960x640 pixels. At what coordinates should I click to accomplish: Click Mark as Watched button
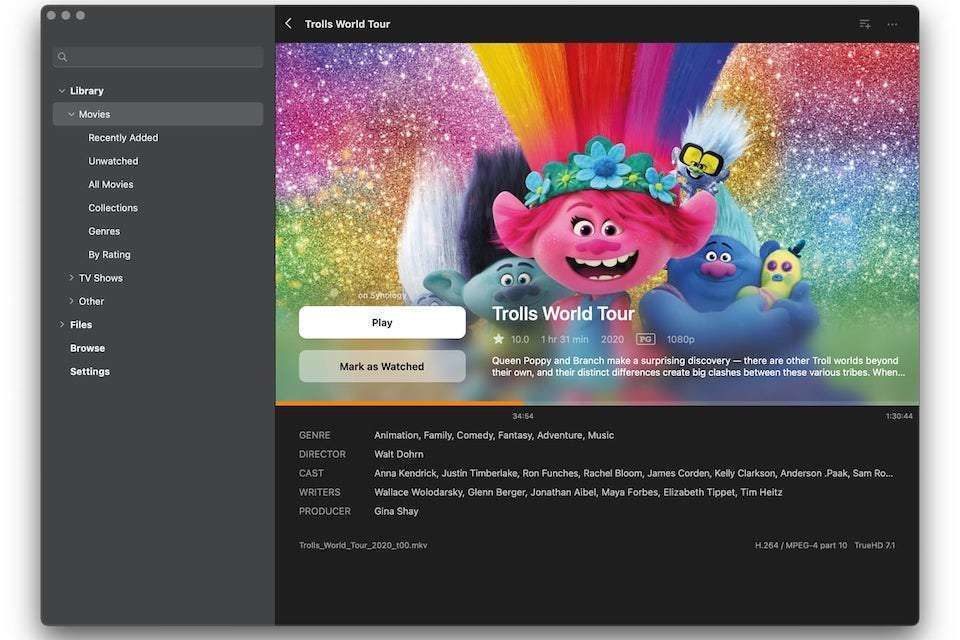[x=382, y=366]
